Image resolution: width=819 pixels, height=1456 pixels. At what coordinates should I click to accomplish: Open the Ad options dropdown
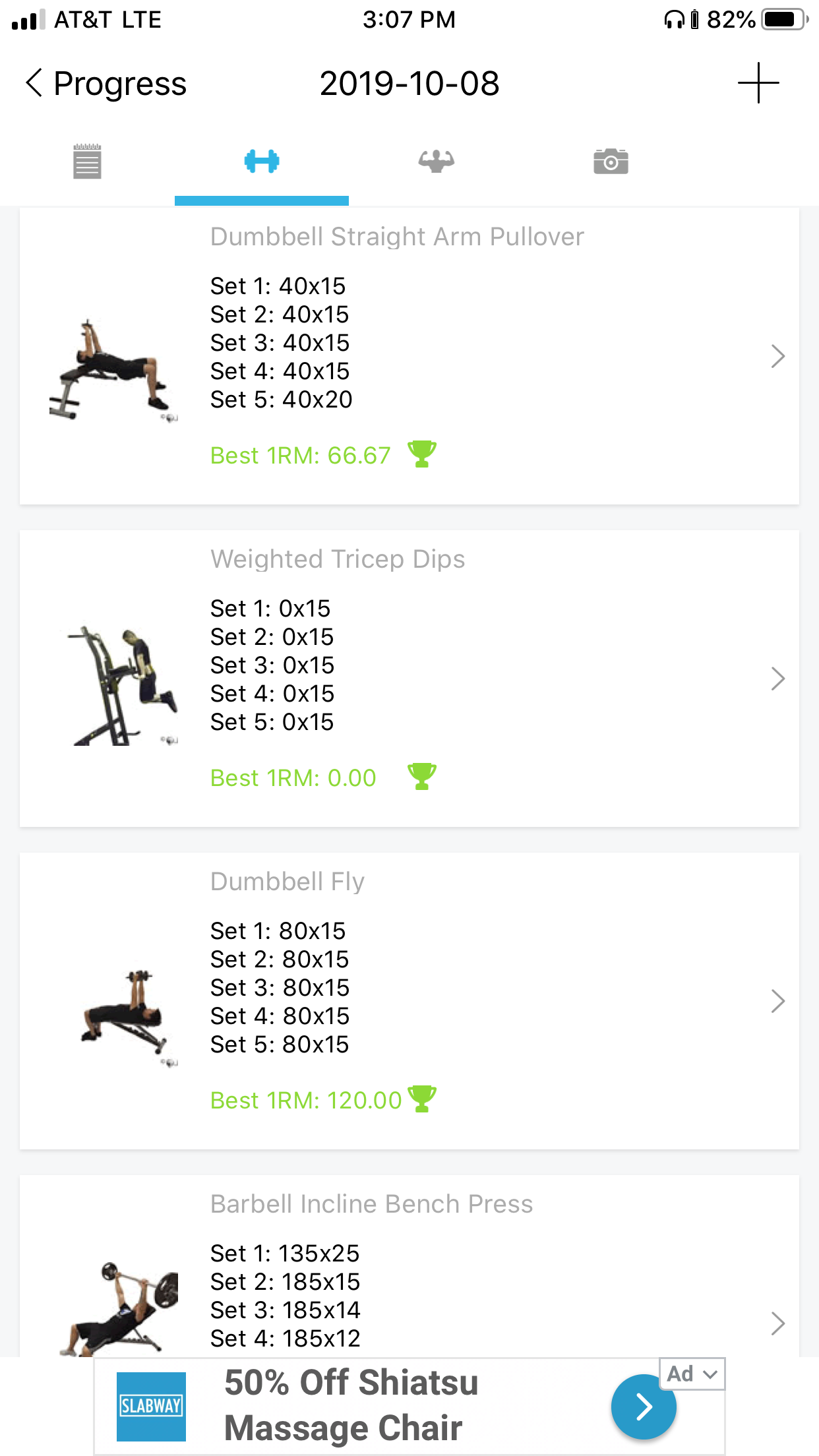(x=692, y=1374)
